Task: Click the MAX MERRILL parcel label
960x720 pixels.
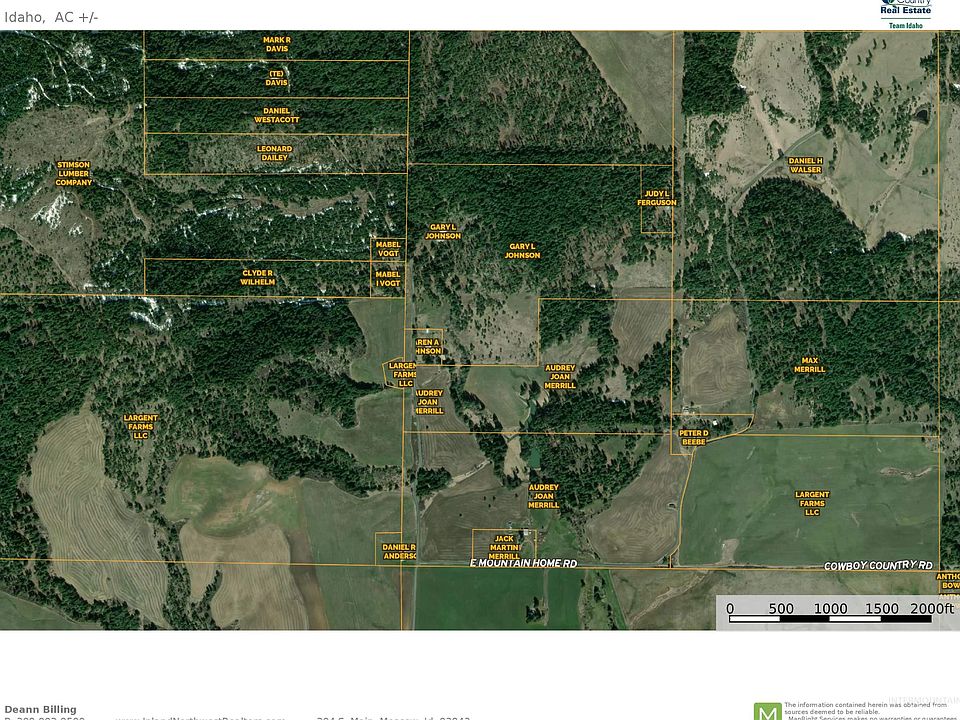Action: click(810, 365)
